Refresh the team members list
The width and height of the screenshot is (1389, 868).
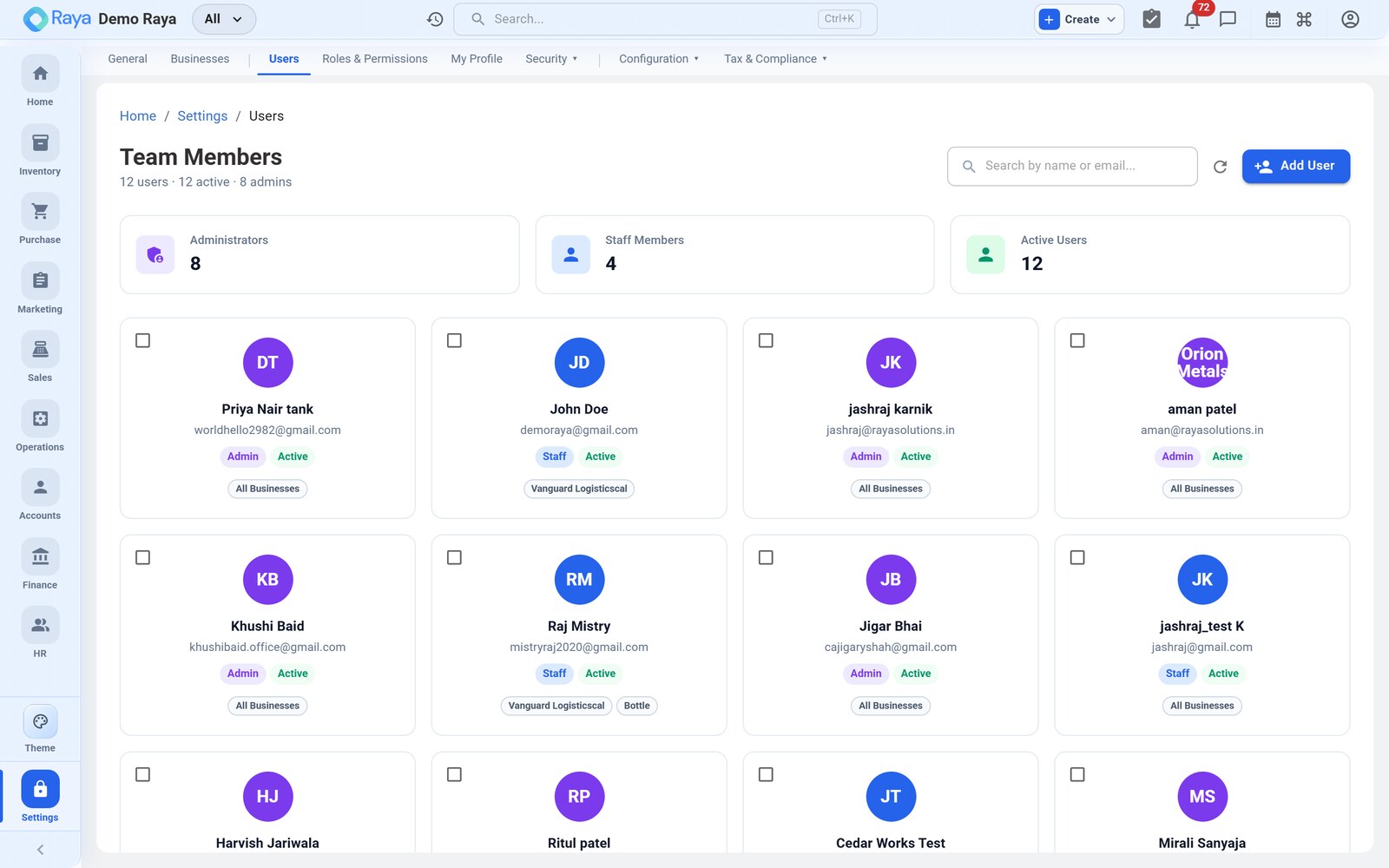[x=1220, y=167]
